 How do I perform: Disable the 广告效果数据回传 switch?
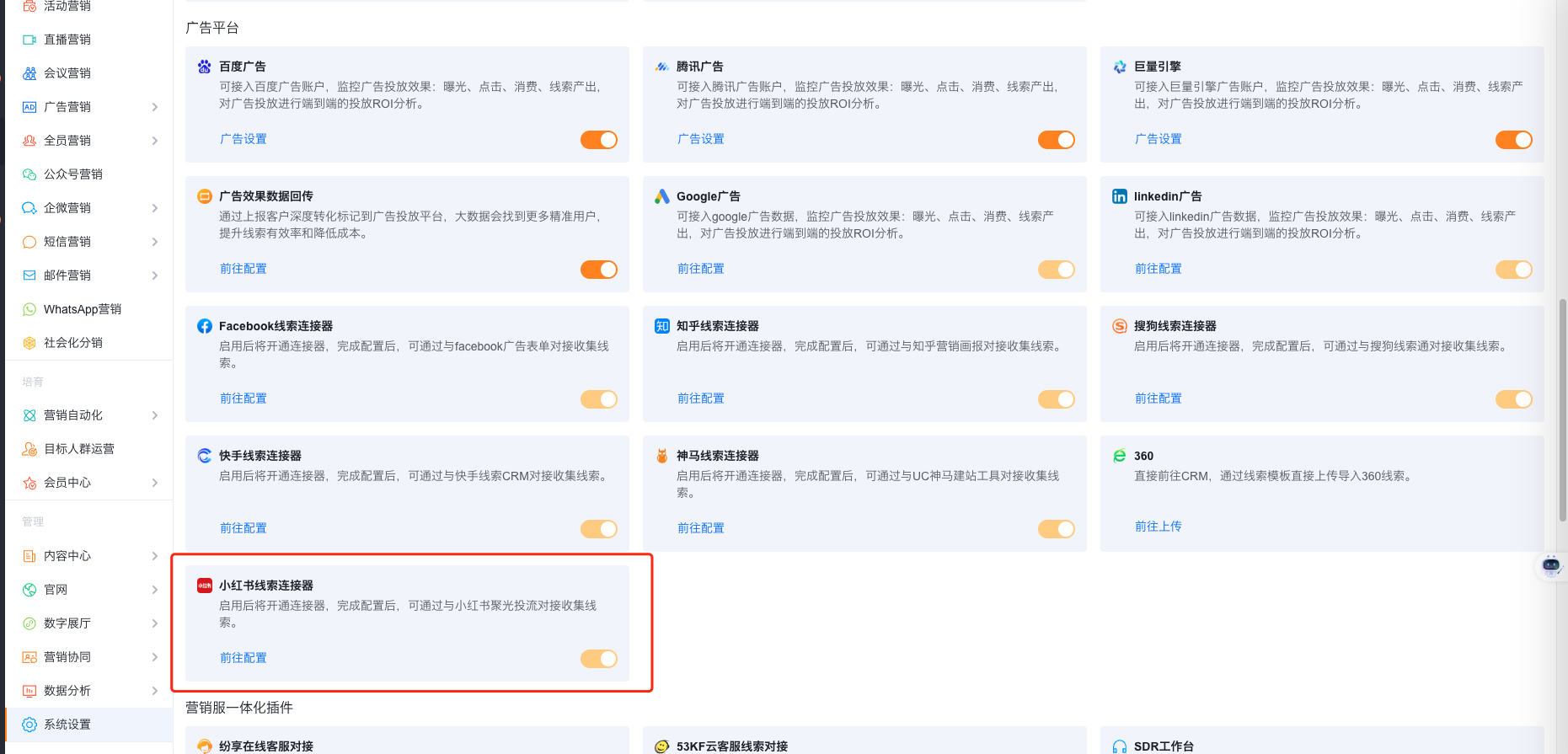[599, 270]
